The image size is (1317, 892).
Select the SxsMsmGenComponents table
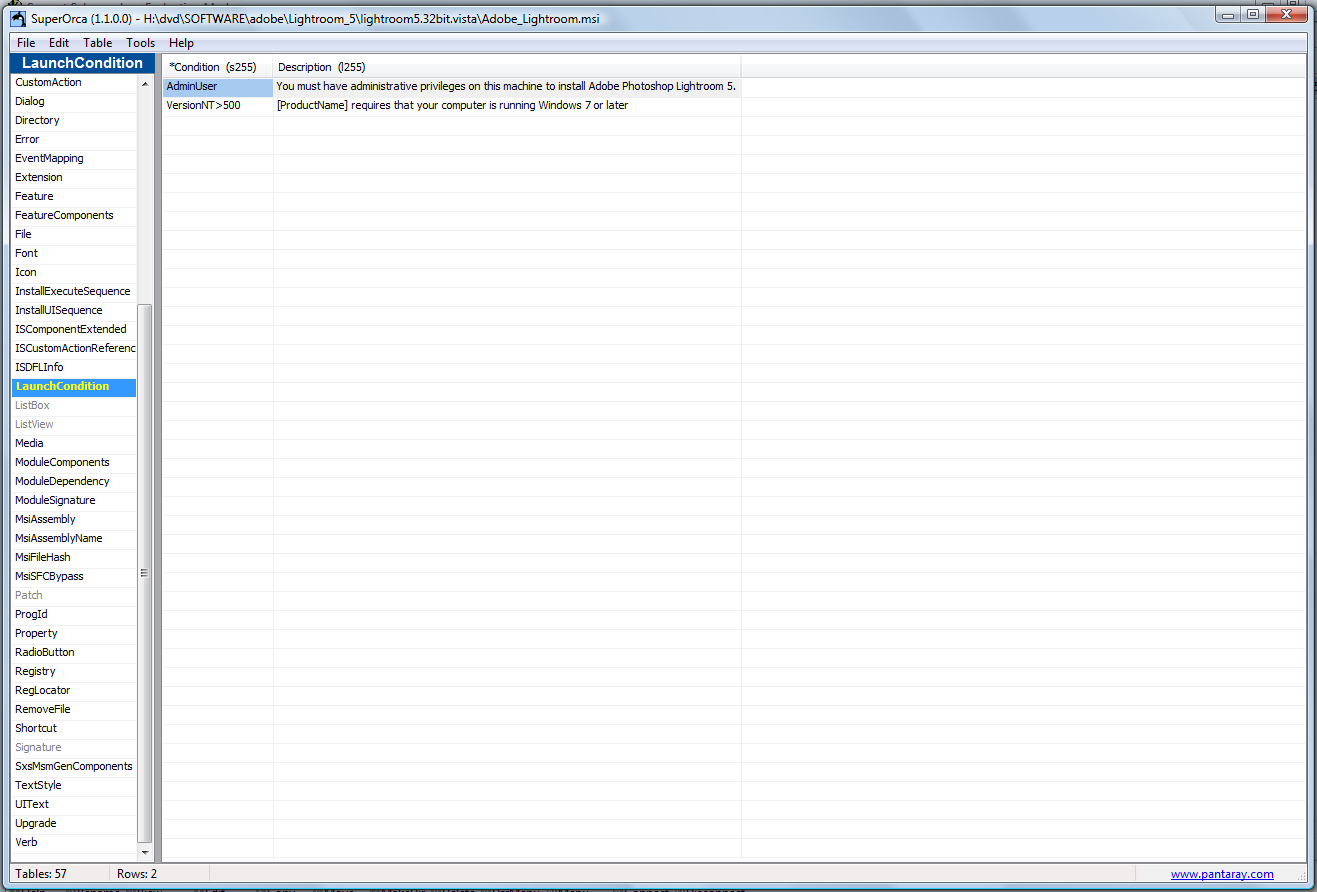pos(74,766)
